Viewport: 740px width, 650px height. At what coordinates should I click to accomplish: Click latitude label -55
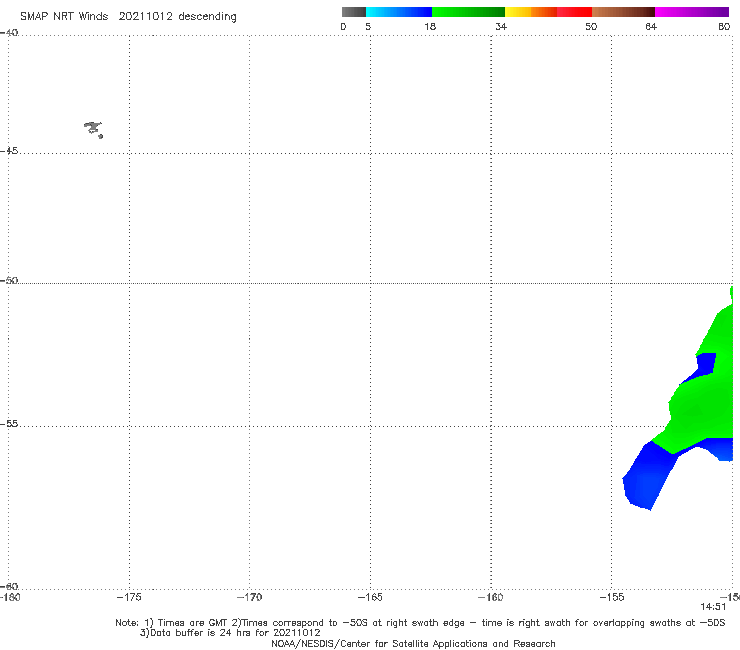point(9,423)
